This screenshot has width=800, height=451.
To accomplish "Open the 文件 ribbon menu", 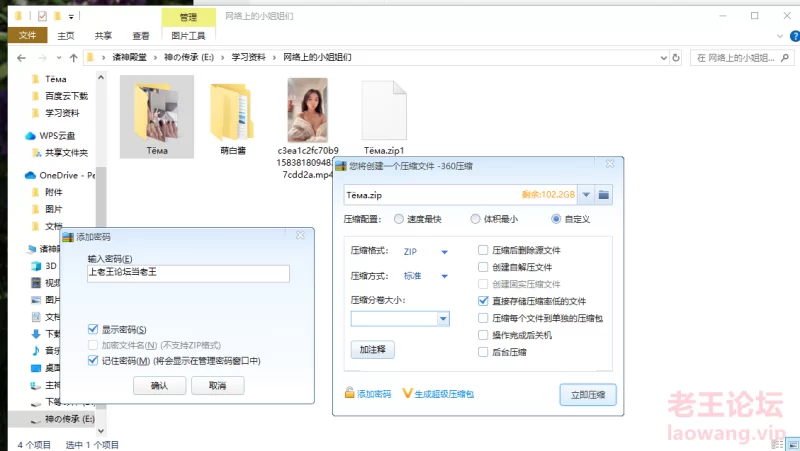I will click(27, 35).
